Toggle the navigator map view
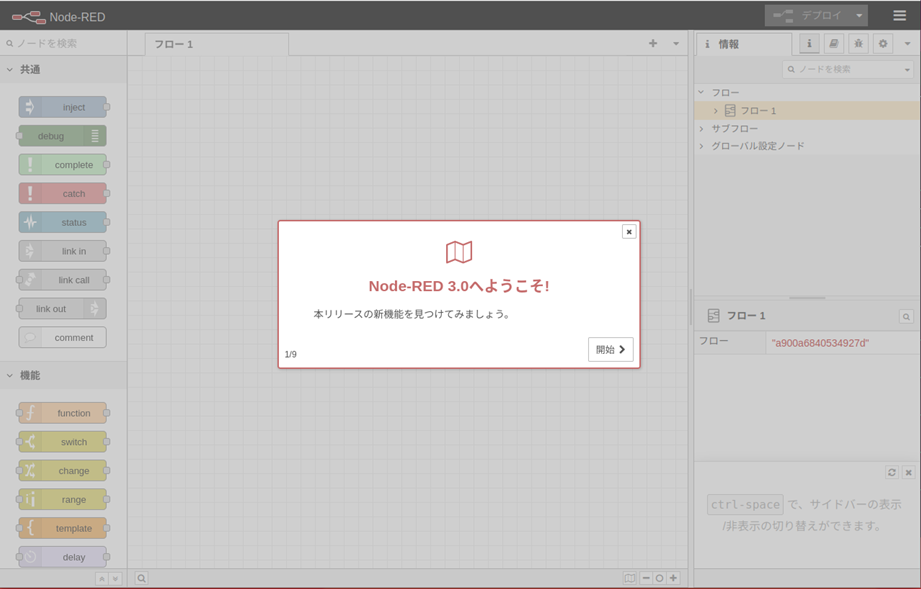Screen dimensions: 921x589 point(629,578)
